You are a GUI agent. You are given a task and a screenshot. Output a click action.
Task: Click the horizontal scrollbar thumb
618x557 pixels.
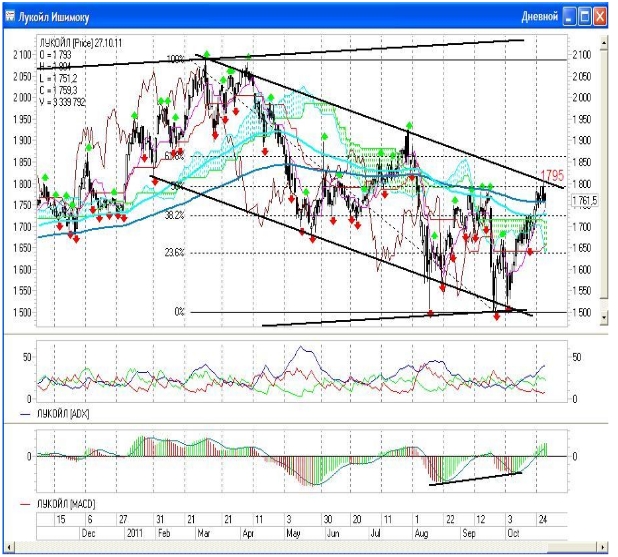[571, 547]
